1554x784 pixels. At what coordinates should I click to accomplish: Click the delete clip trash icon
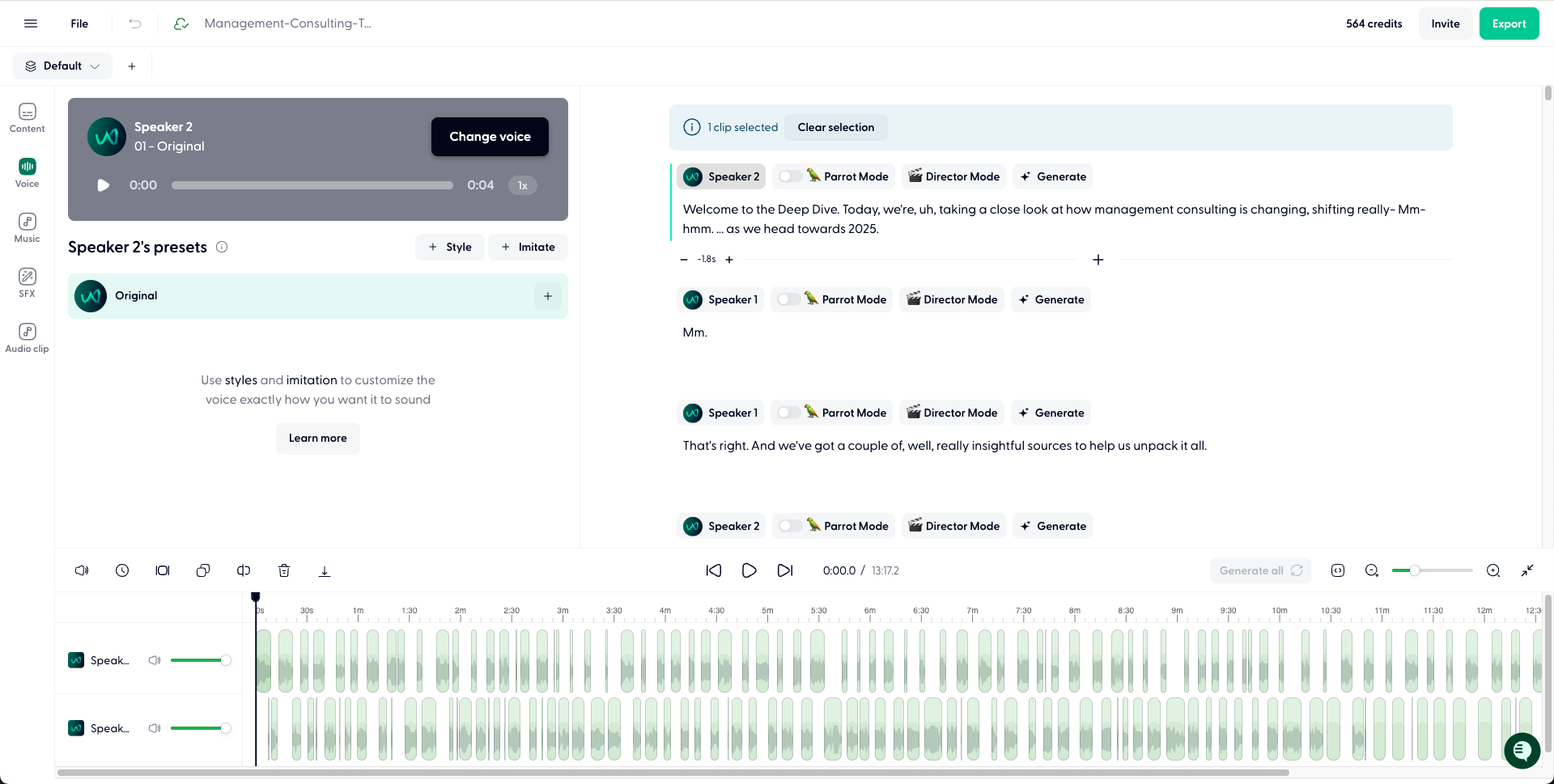pyautogui.click(x=284, y=570)
